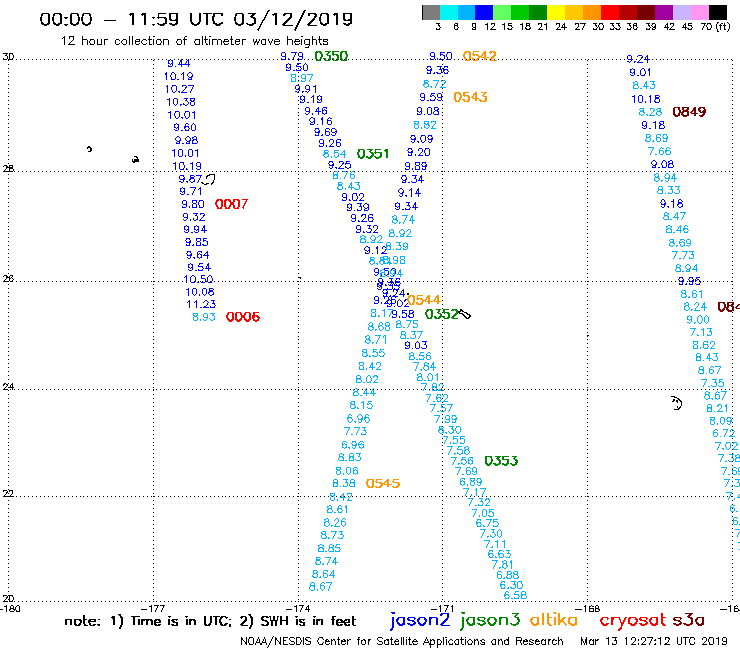This screenshot has width=740, height=650.
Task: Click the orange 0542 time stamp
Action: click(479, 56)
